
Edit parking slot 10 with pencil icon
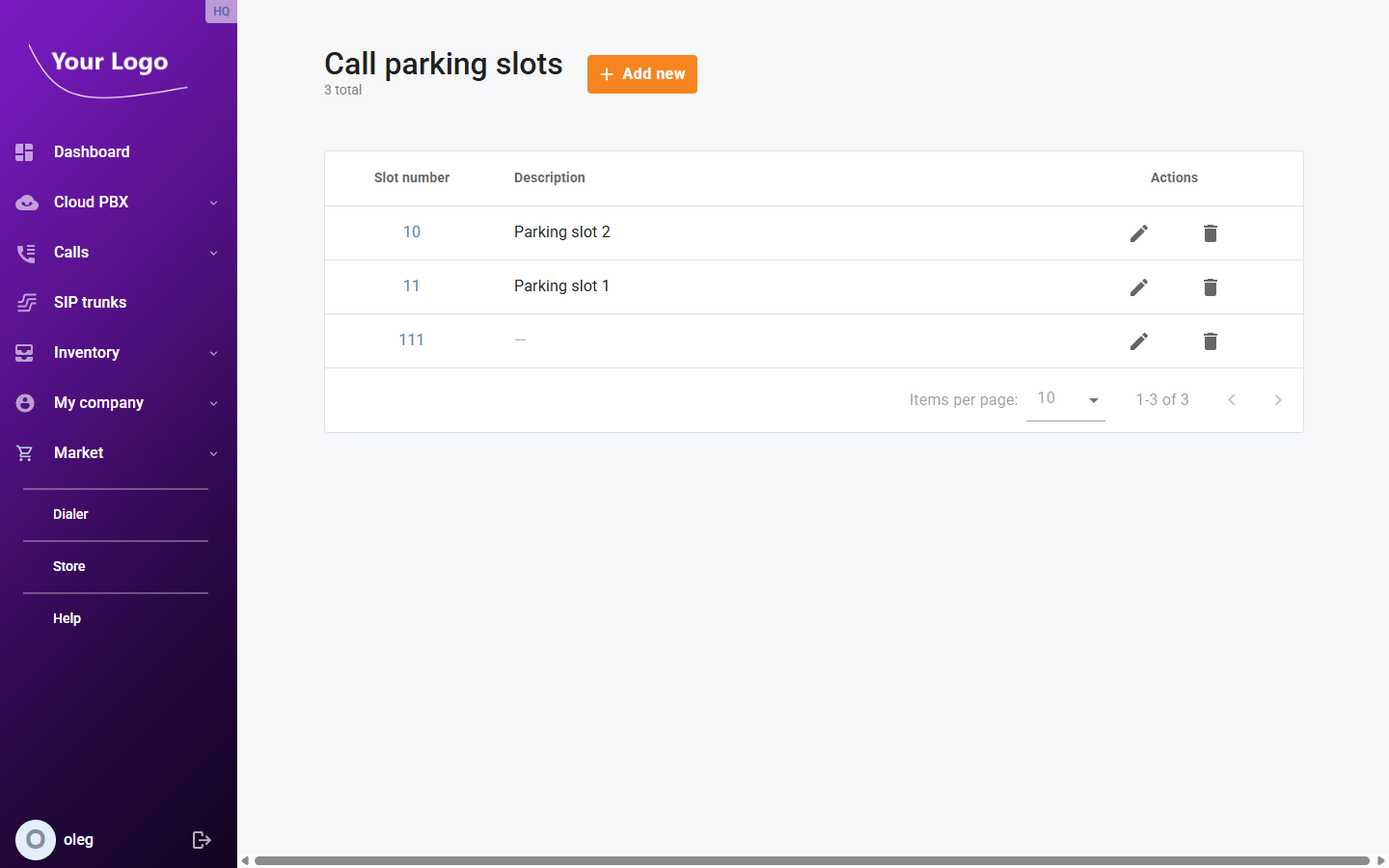(x=1139, y=232)
